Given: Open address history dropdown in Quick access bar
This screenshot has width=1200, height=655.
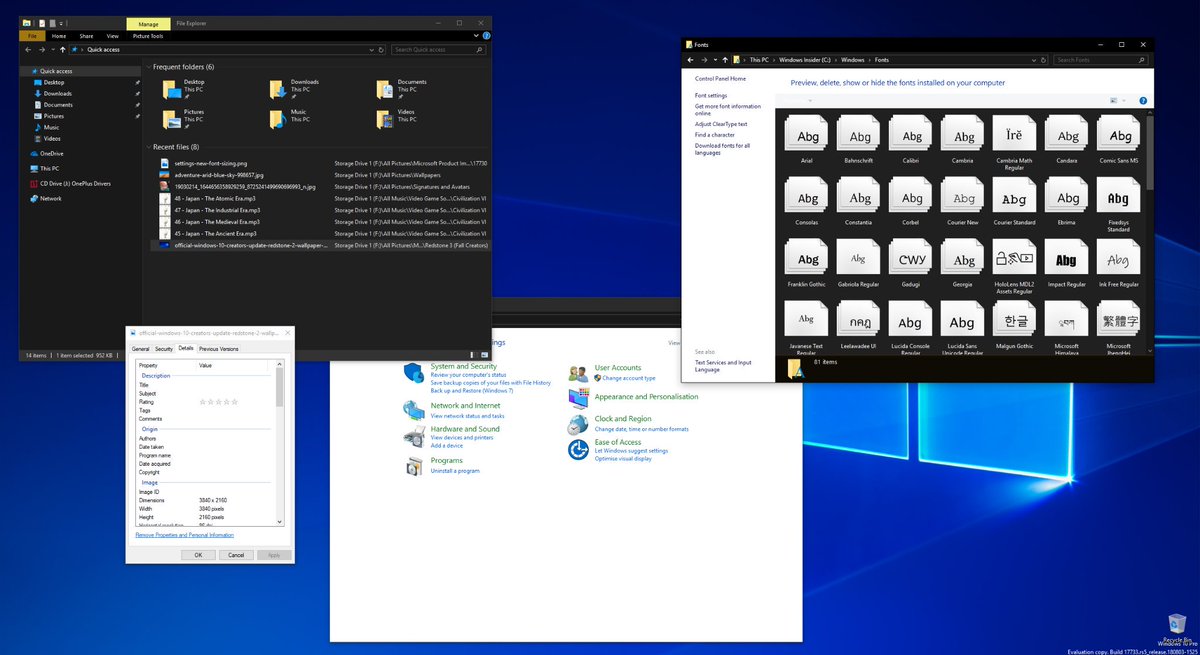Looking at the screenshot, I should [x=371, y=49].
